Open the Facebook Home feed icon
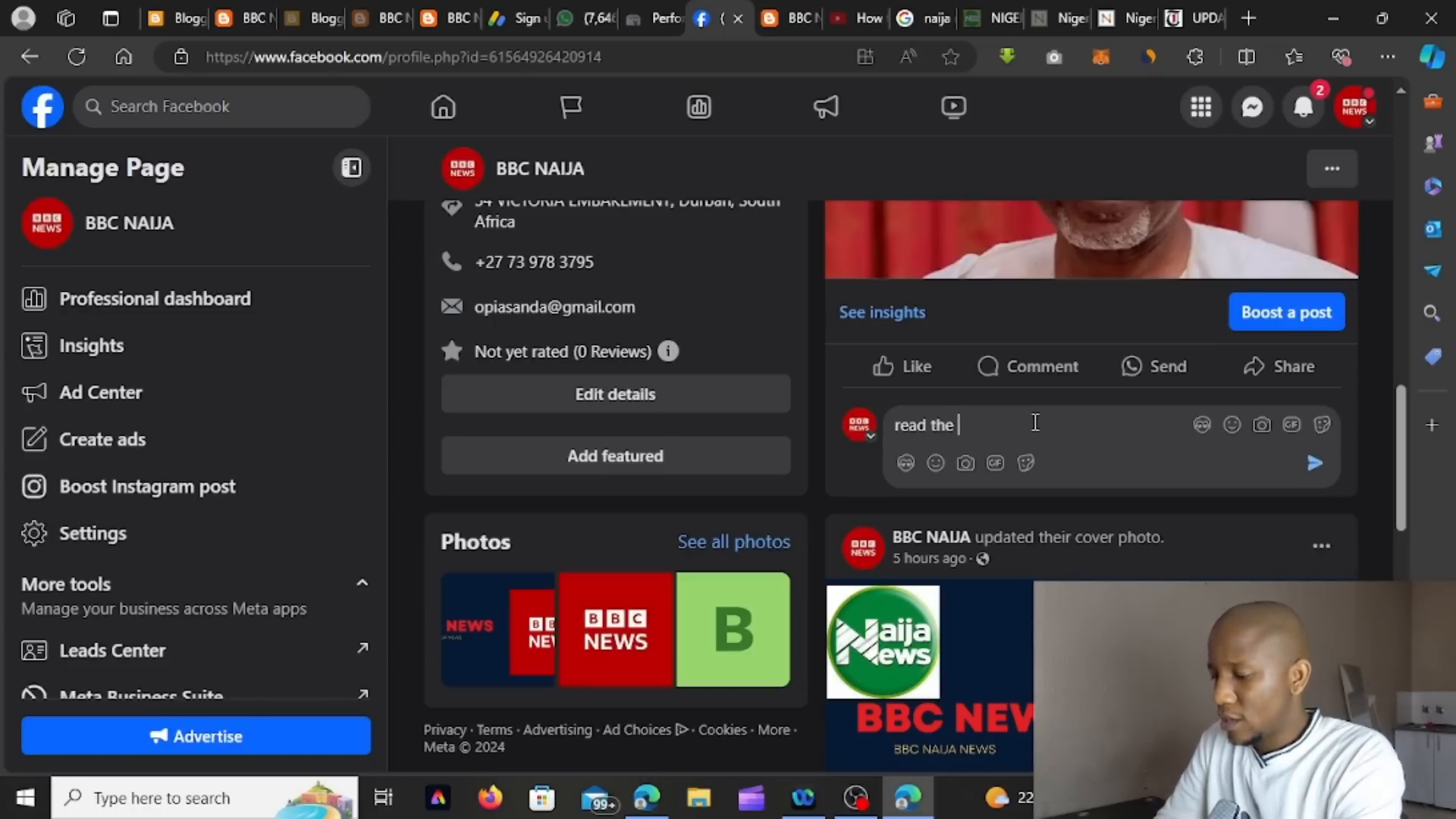The width and height of the screenshot is (1456, 819). [444, 107]
